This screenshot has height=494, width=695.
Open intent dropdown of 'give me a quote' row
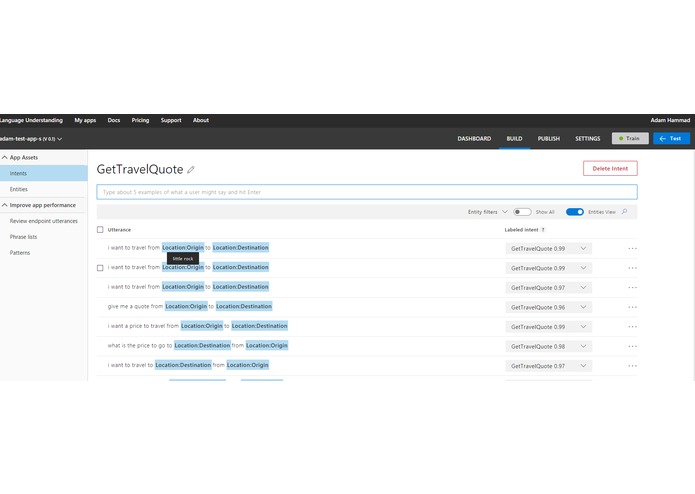[548, 307]
